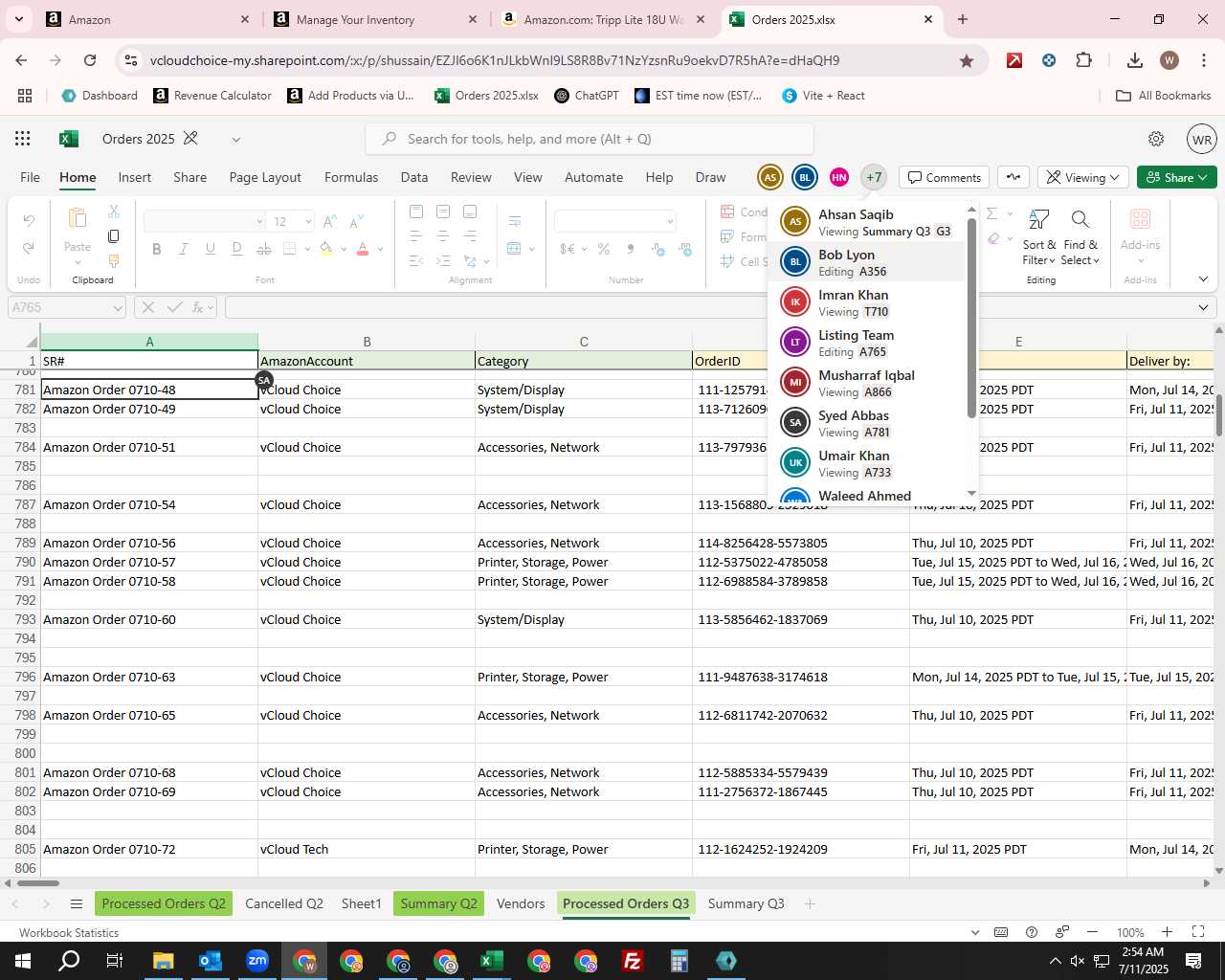Open Catch up activity icon
This screenshot has width=1225, height=980.
(x=1013, y=177)
